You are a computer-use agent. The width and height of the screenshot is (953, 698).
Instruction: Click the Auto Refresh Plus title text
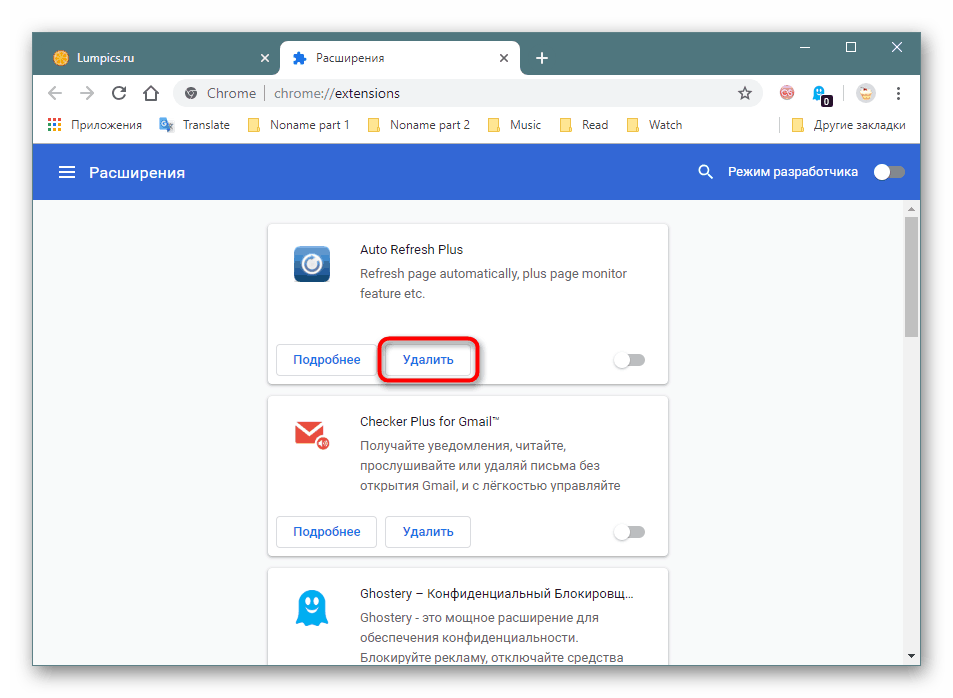(x=411, y=249)
